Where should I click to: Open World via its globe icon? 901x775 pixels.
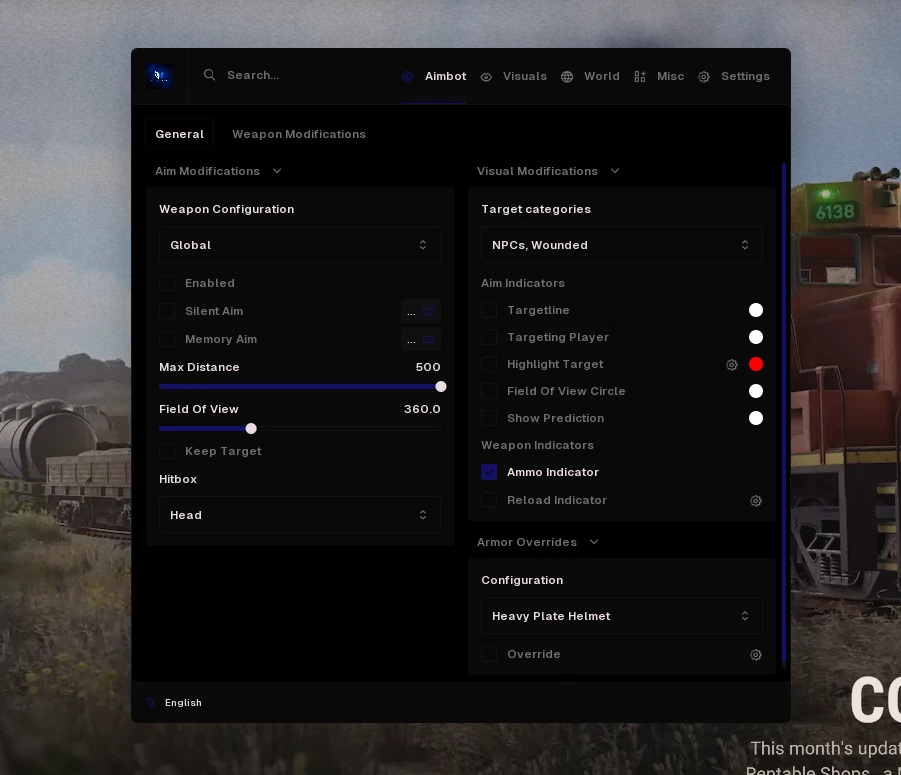click(567, 77)
